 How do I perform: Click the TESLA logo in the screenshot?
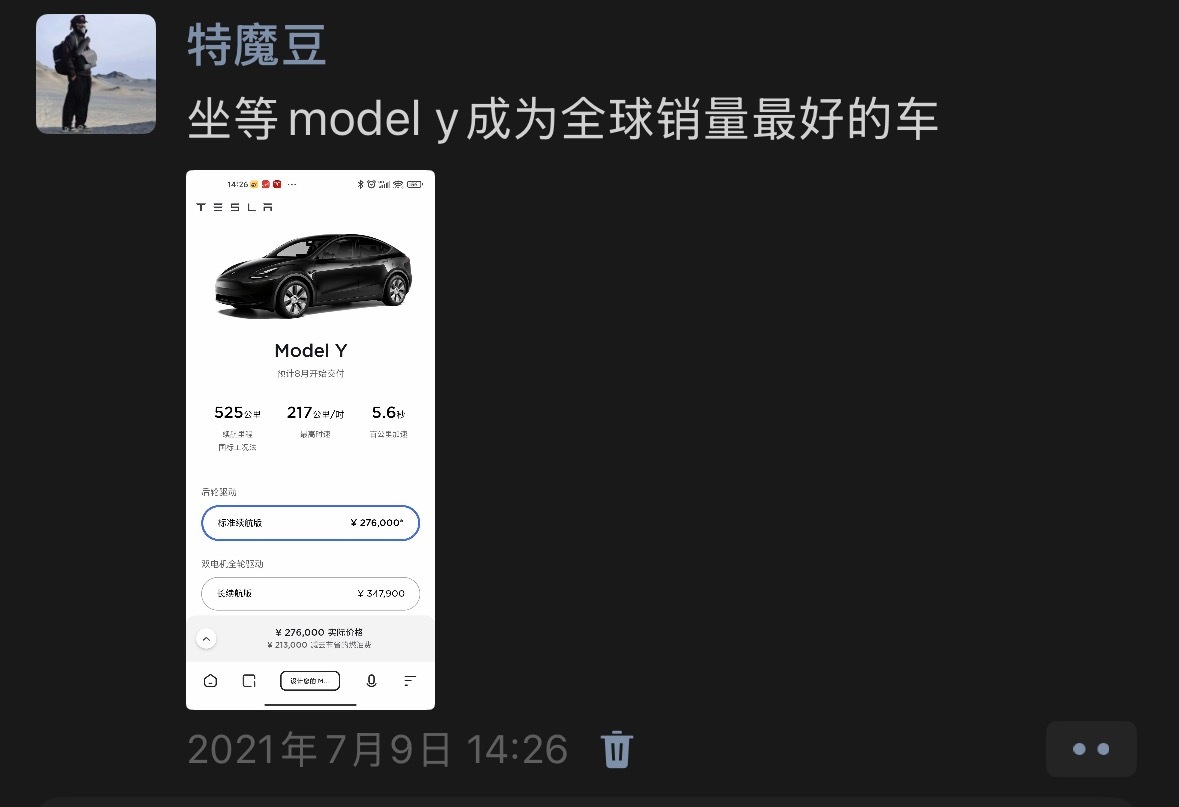(x=235, y=207)
